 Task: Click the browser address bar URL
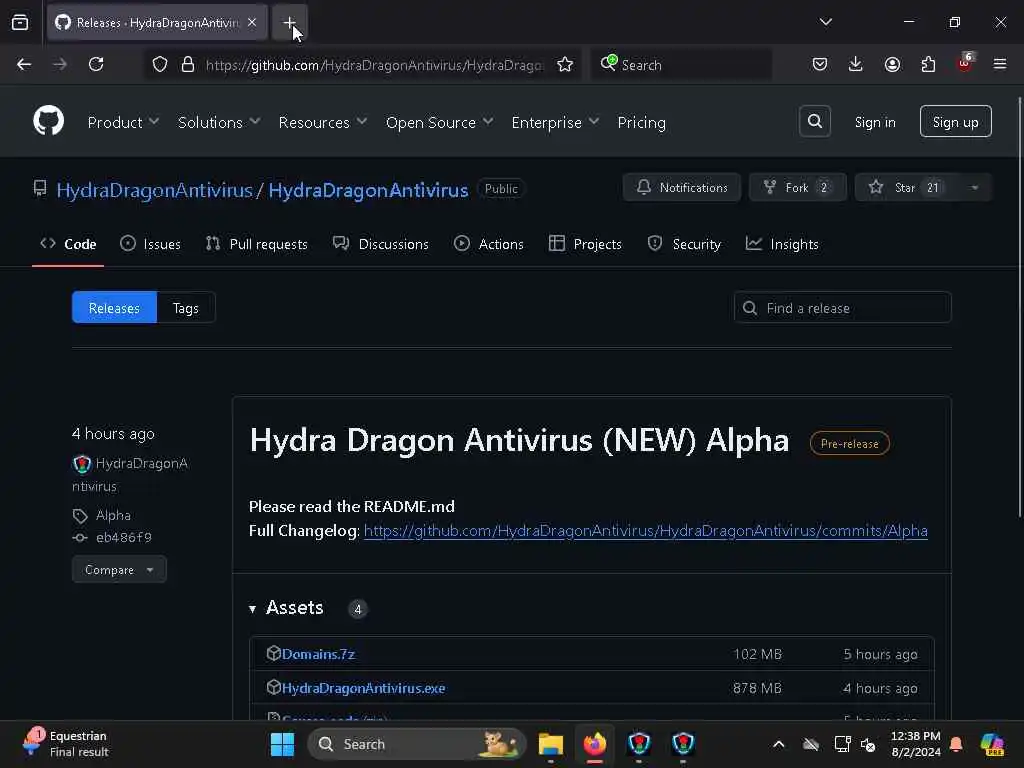[x=374, y=65]
